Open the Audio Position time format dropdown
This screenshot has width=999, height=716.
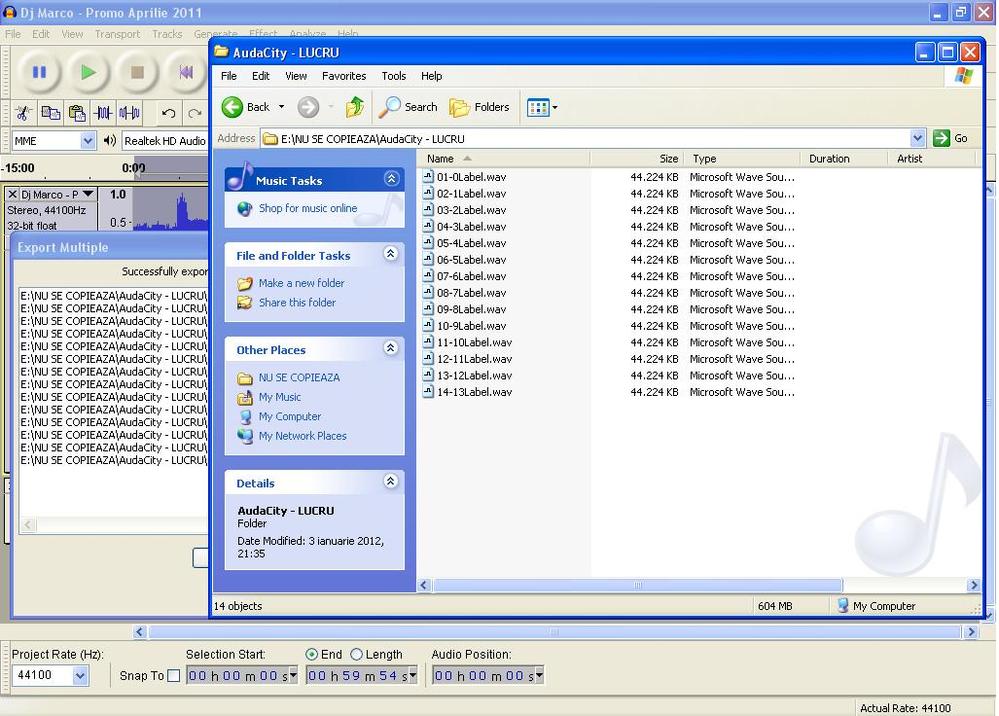[x=540, y=675]
